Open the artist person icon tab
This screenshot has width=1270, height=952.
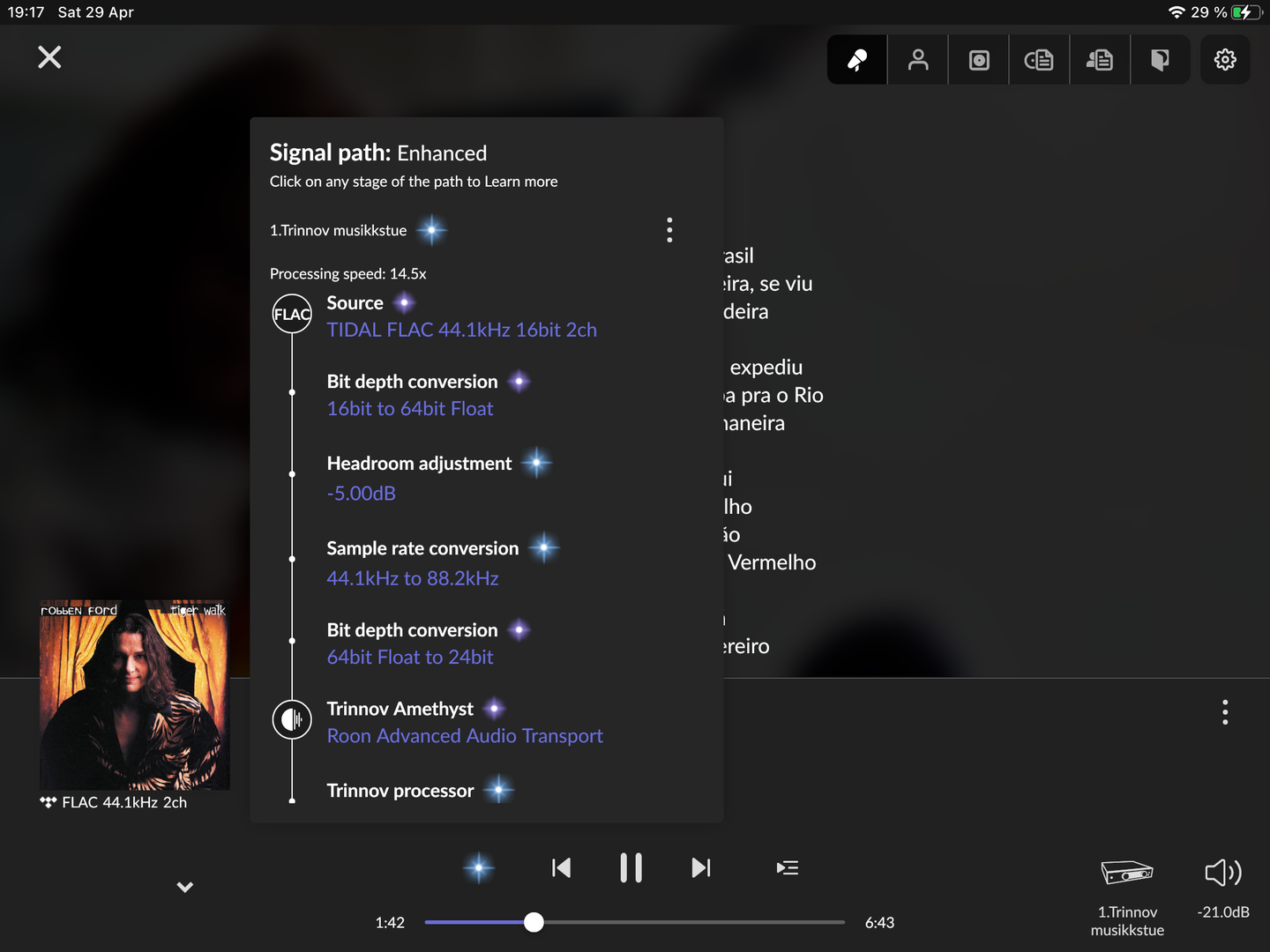click(918, 60)
